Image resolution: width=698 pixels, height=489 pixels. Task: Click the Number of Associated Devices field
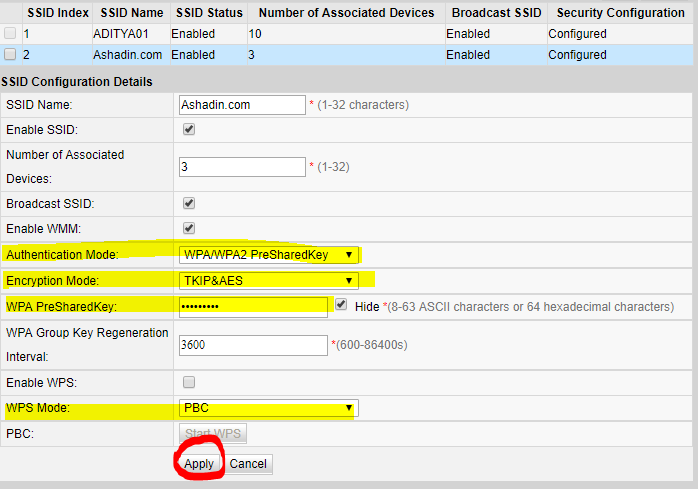(x=241, y=166)
